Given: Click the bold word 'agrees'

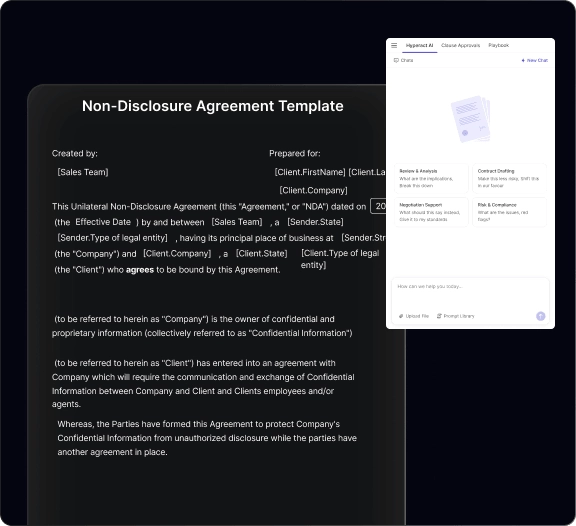Looking at the screenshot, I should coord(140,270).
